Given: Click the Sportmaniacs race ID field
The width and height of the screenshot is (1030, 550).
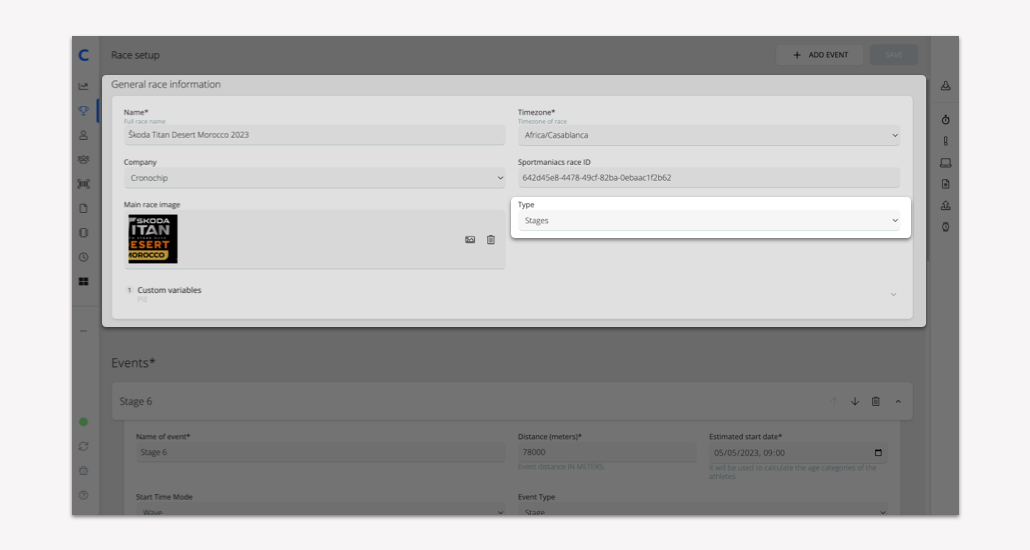Looking at the screenshot, I should (709, 178).
